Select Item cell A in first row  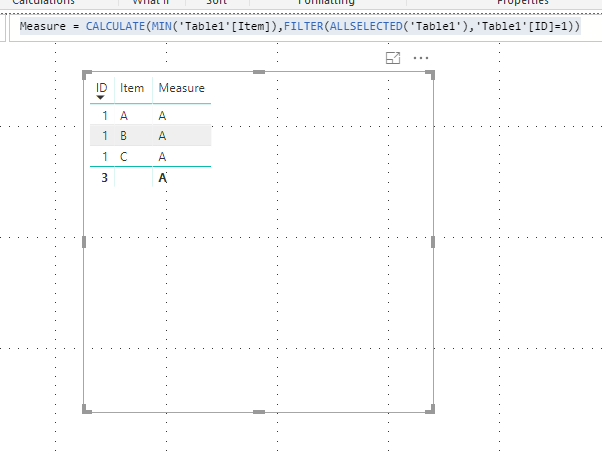point(124,116)
